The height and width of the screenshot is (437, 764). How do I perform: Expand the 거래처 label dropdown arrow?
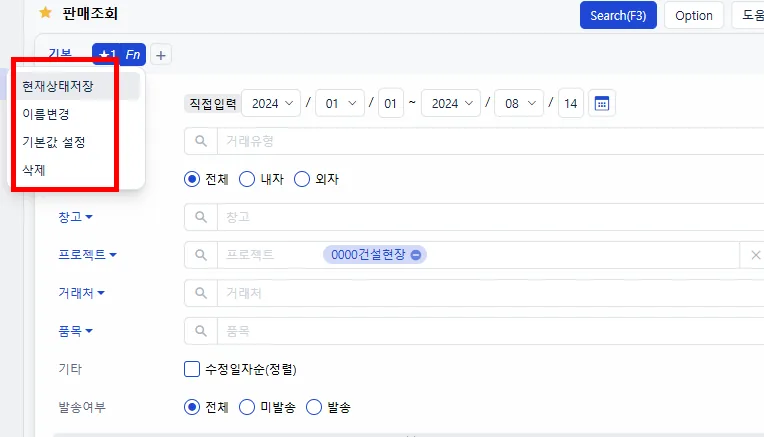[x=101, y=293]
